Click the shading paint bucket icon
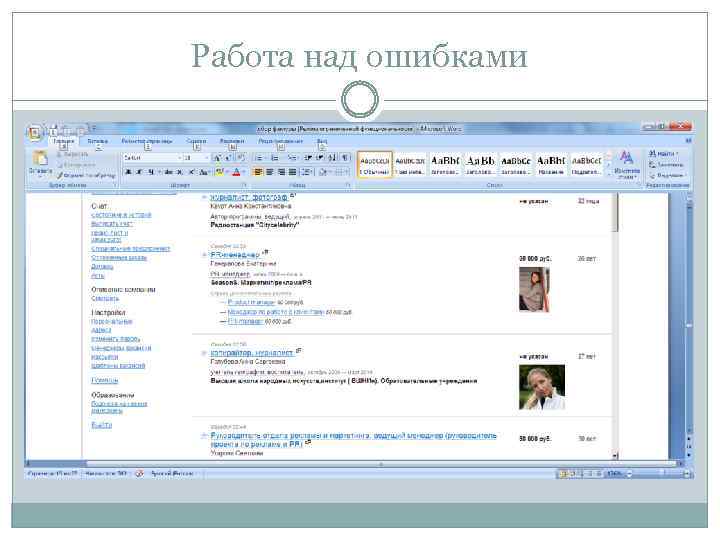This screenshot has width=720, height=540. [323, 172]
